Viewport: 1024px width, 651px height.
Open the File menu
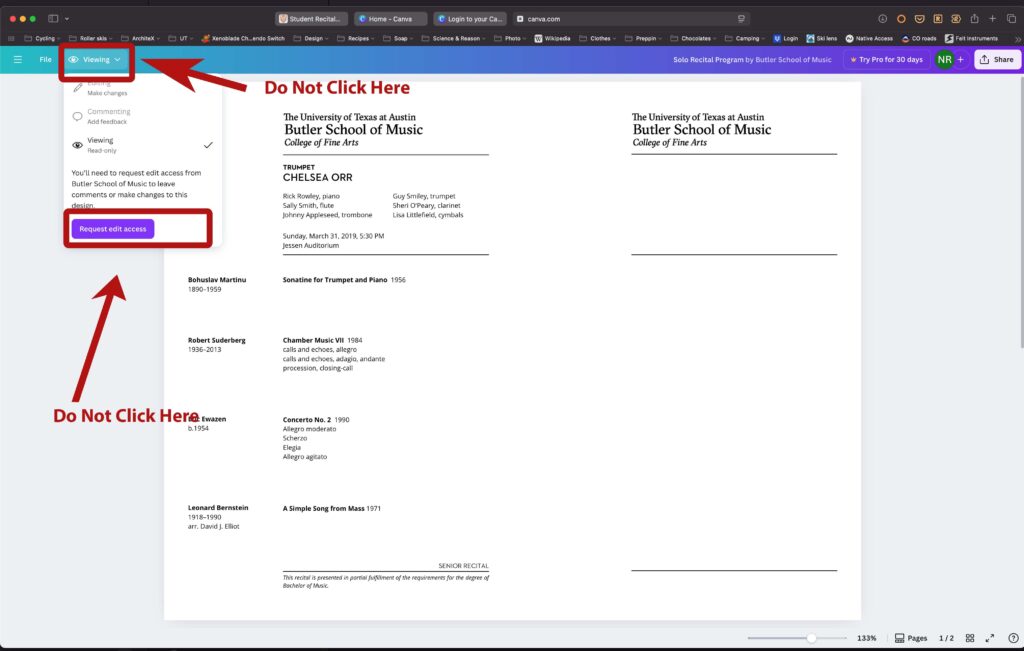pos(46,59)
